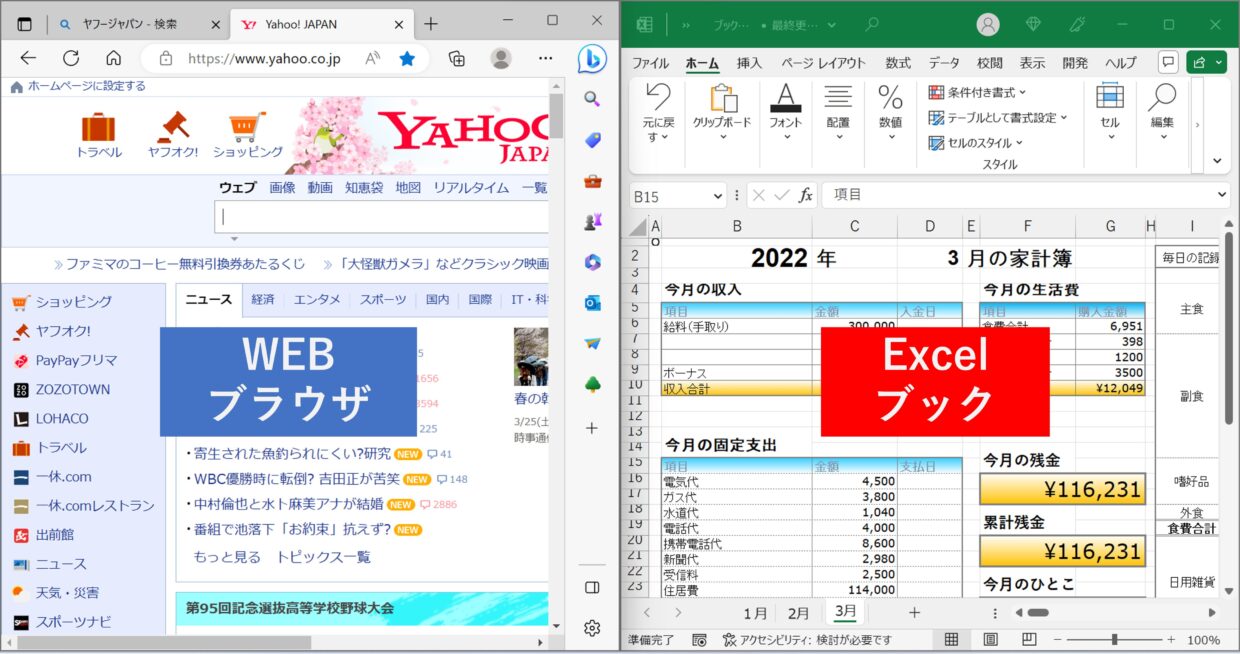Switch Excel to Page Layout view
The height and width of the screenshot is (654, 1240).
[990, 640]
